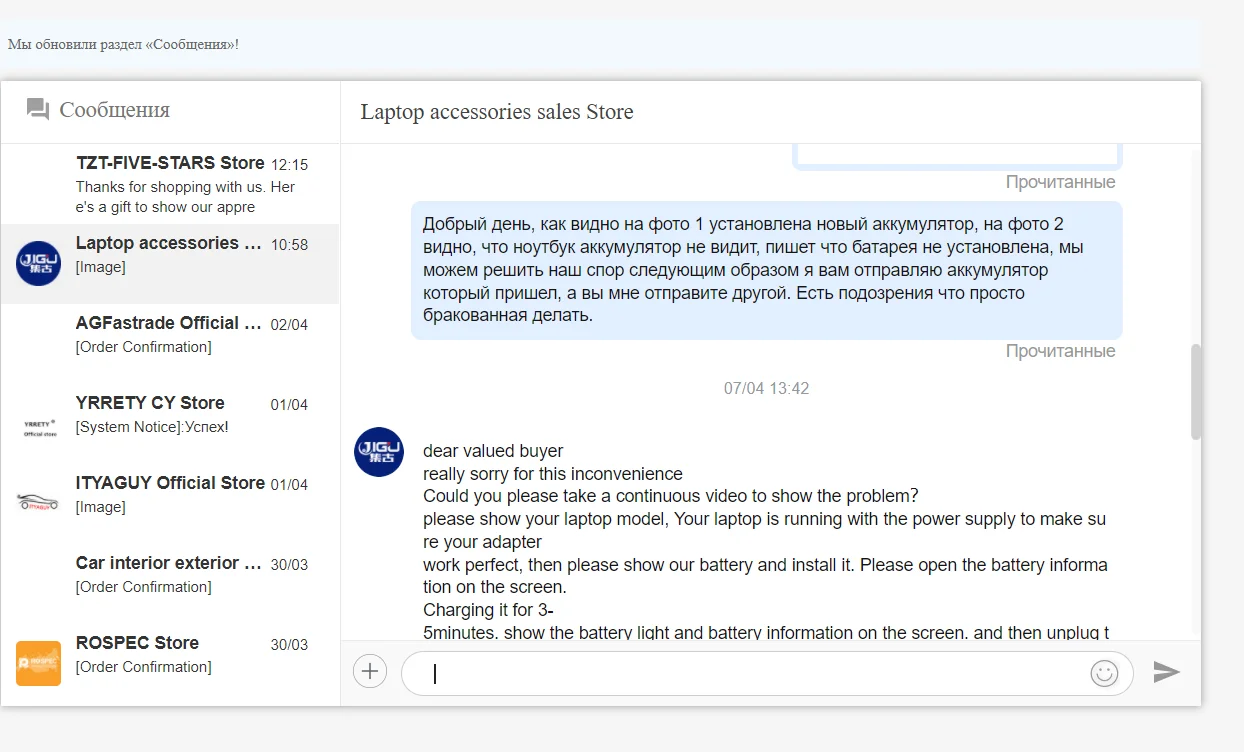Click [Order Confirmation] under ROSPEC Store
Image resolution: width=1244 pixels, height=752 pixels.
point(143,667)
